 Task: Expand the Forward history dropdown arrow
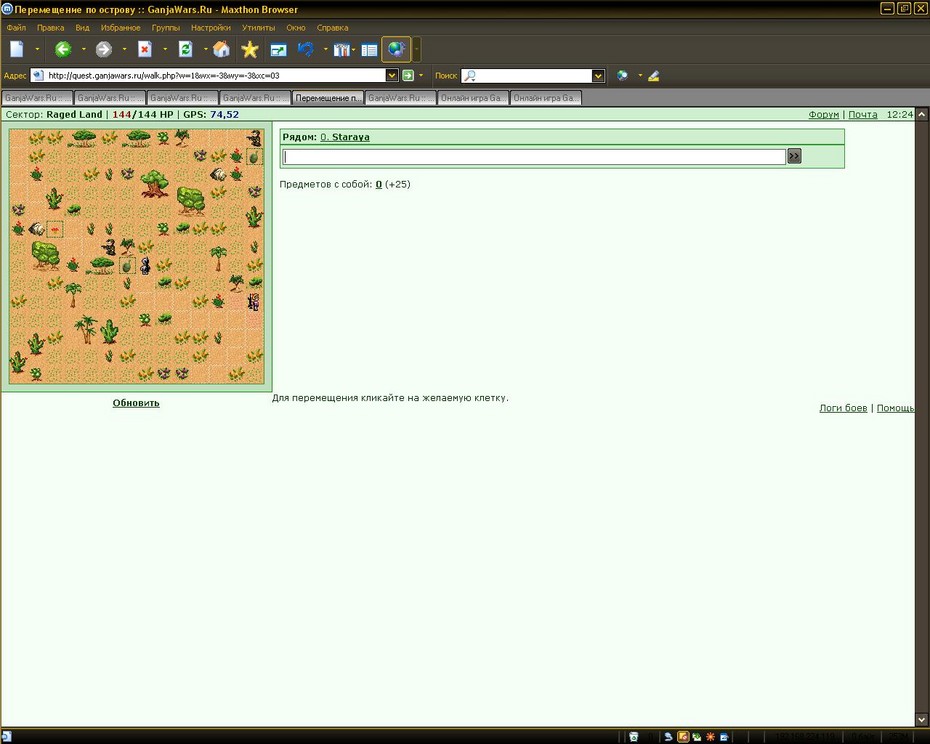pyautogui.click(x=124, y=49)
